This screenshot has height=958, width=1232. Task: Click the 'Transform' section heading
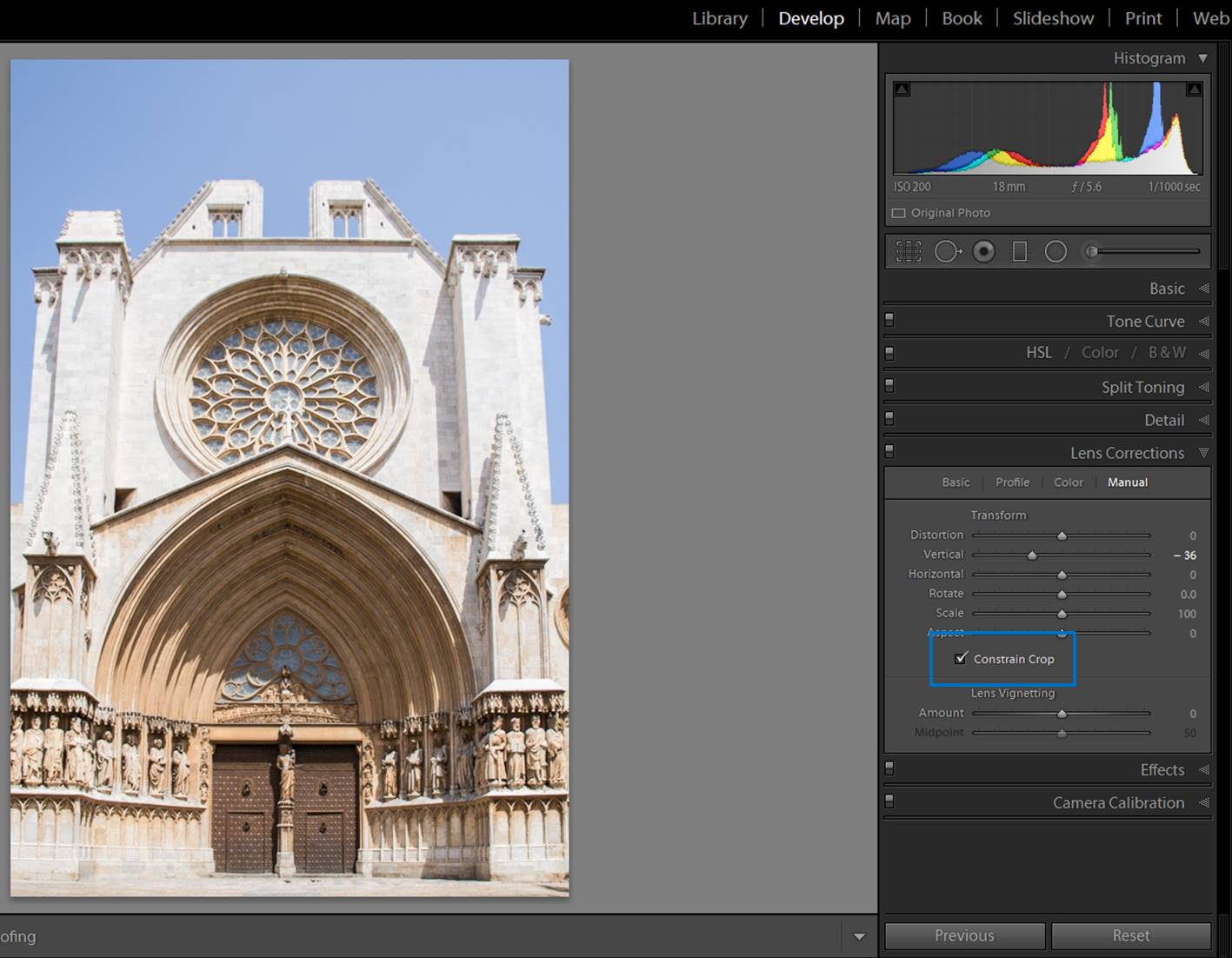pos(998,515)
